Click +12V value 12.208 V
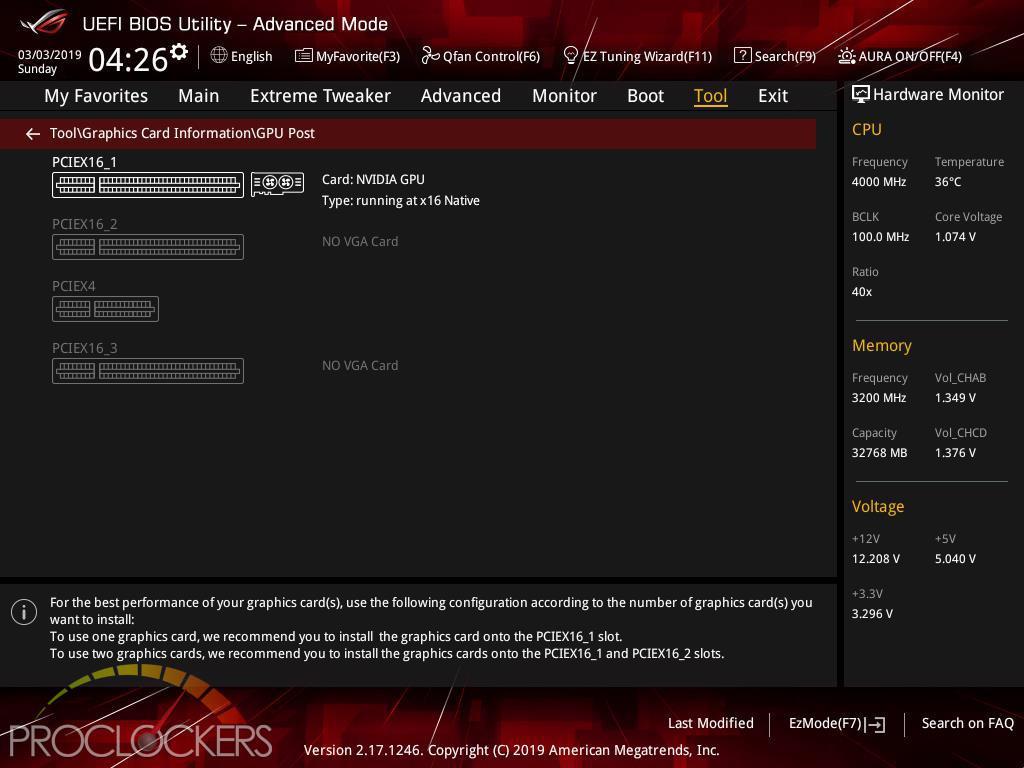Image resolution: width=1024 pixels, height=768 pixels. (876, 559)
